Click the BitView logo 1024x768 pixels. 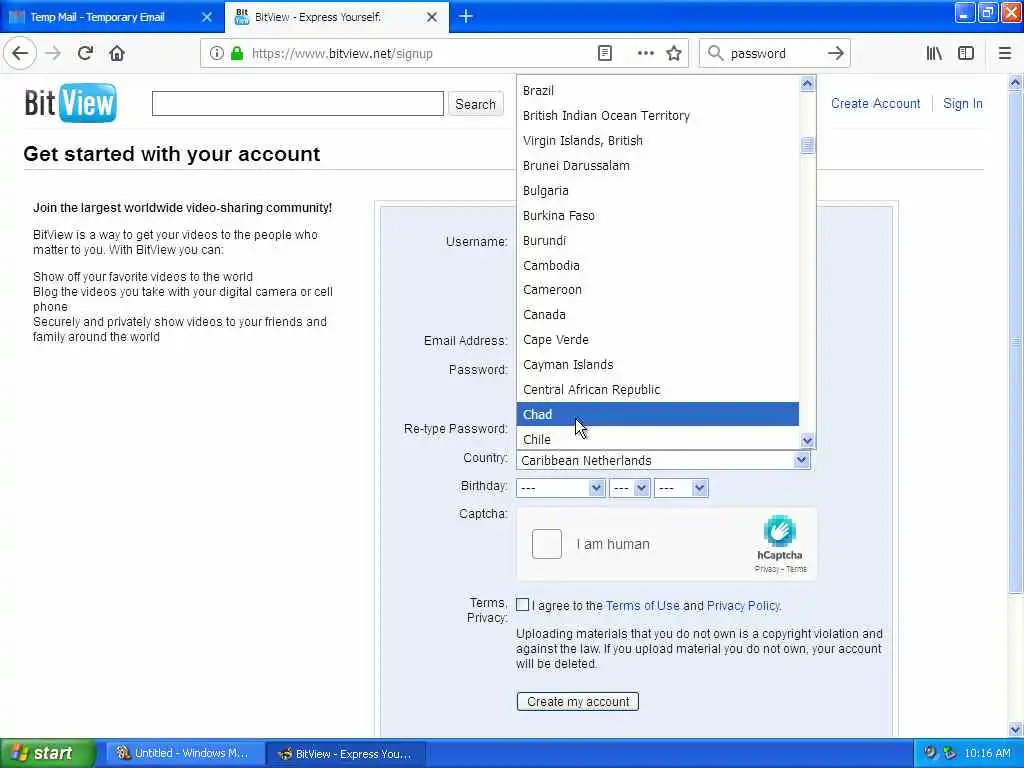click(71, 103)
